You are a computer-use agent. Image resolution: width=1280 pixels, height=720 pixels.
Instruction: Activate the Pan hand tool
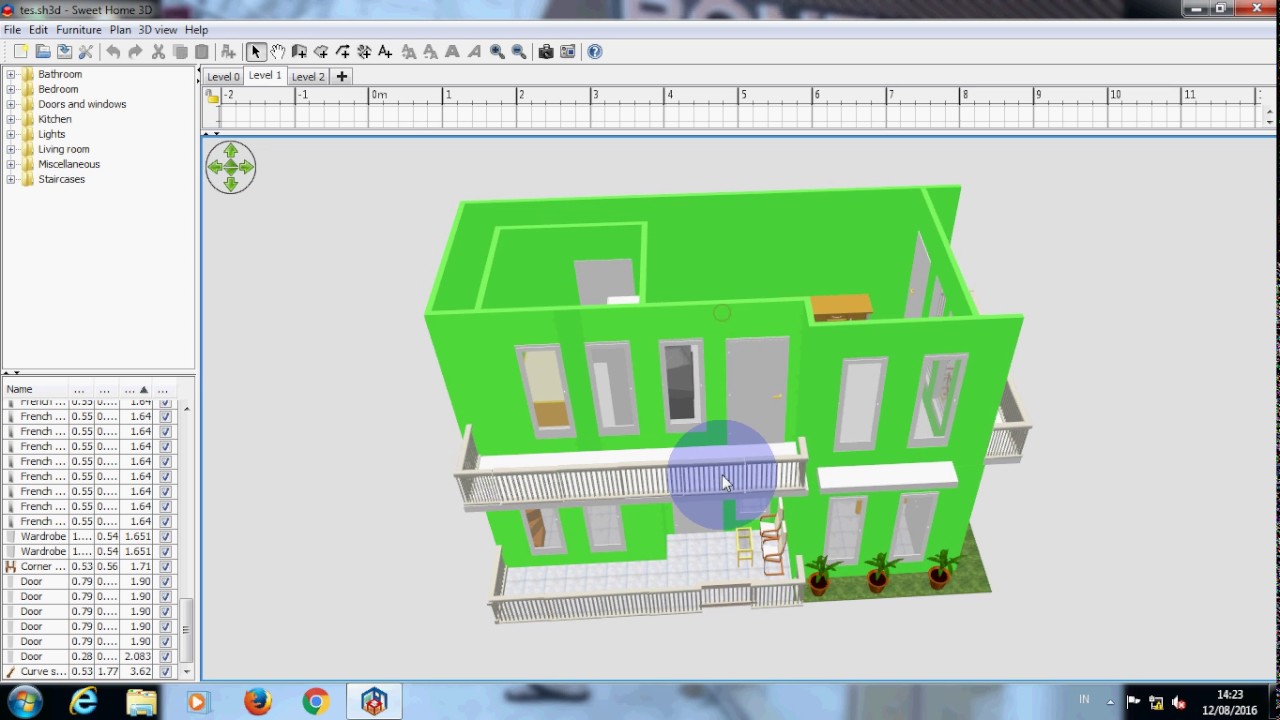tap(277, 52)
